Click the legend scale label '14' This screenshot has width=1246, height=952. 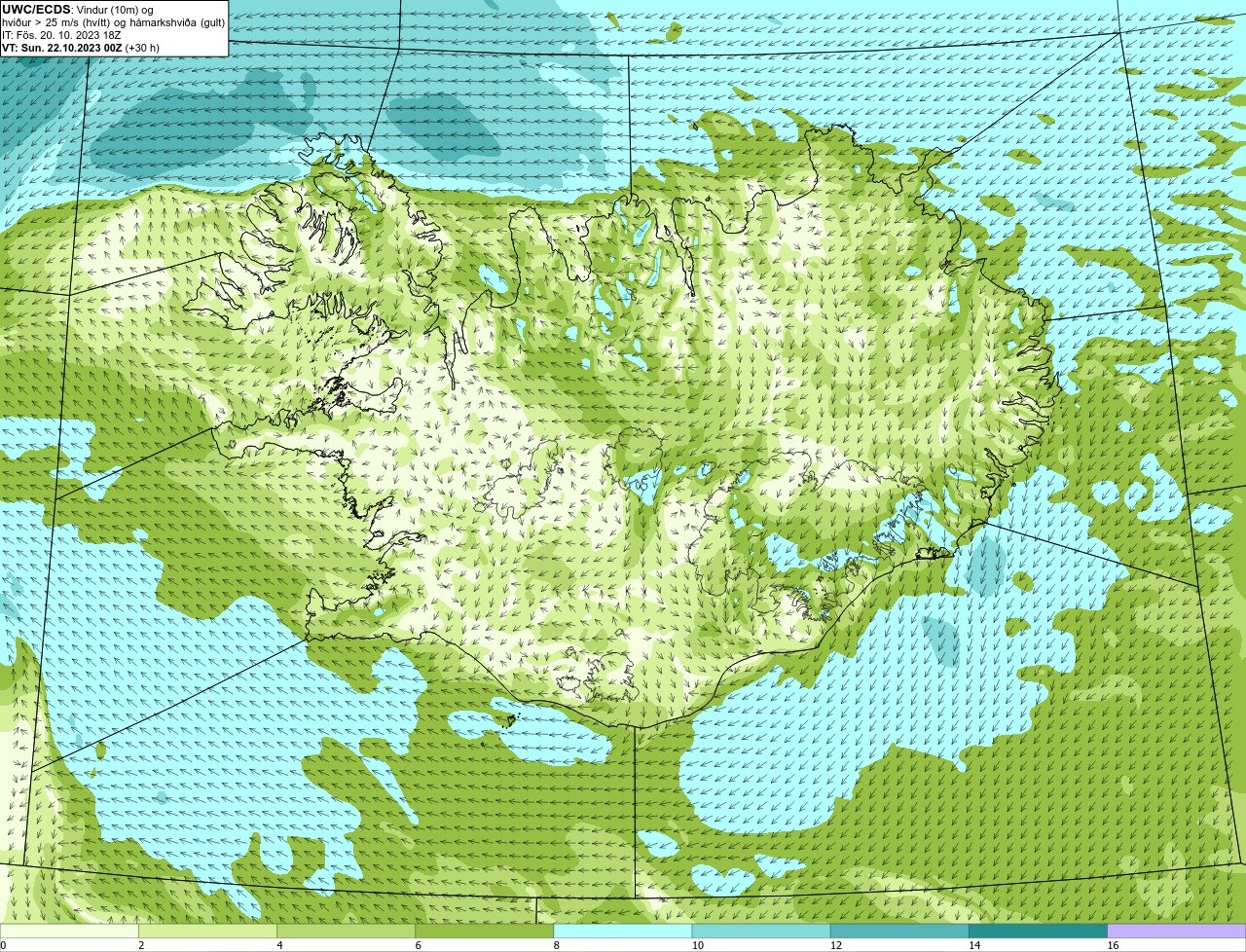click(x=974, y=945)
